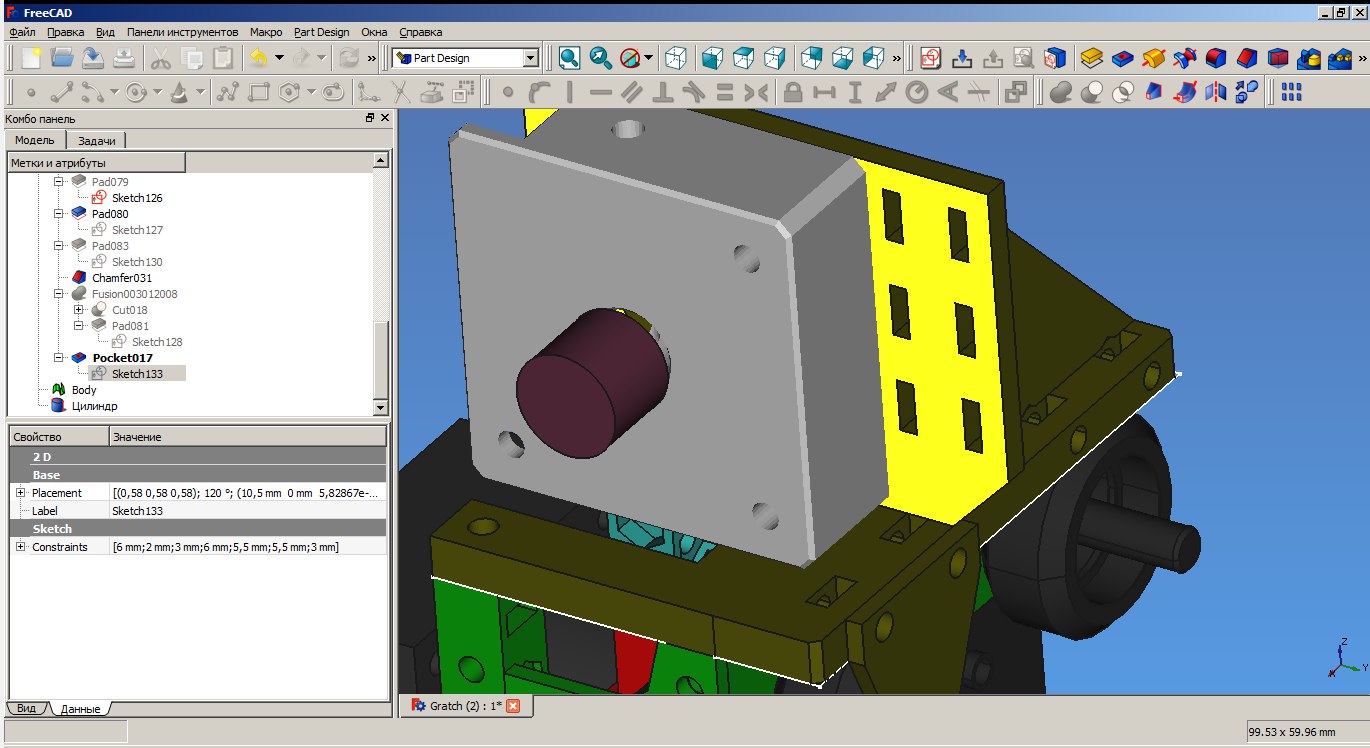Click the Undo arrow icon
Image resolution: width=1370 pixels, height=748 pixels.
258,58
